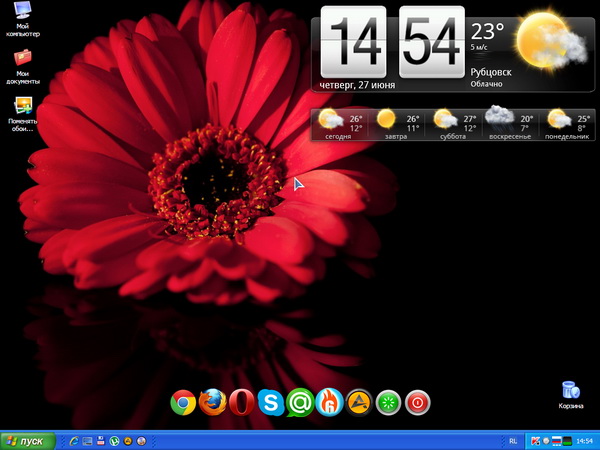Open the Пуск start menu
This screenshot has width=600, height=450.
coord(27,441)
